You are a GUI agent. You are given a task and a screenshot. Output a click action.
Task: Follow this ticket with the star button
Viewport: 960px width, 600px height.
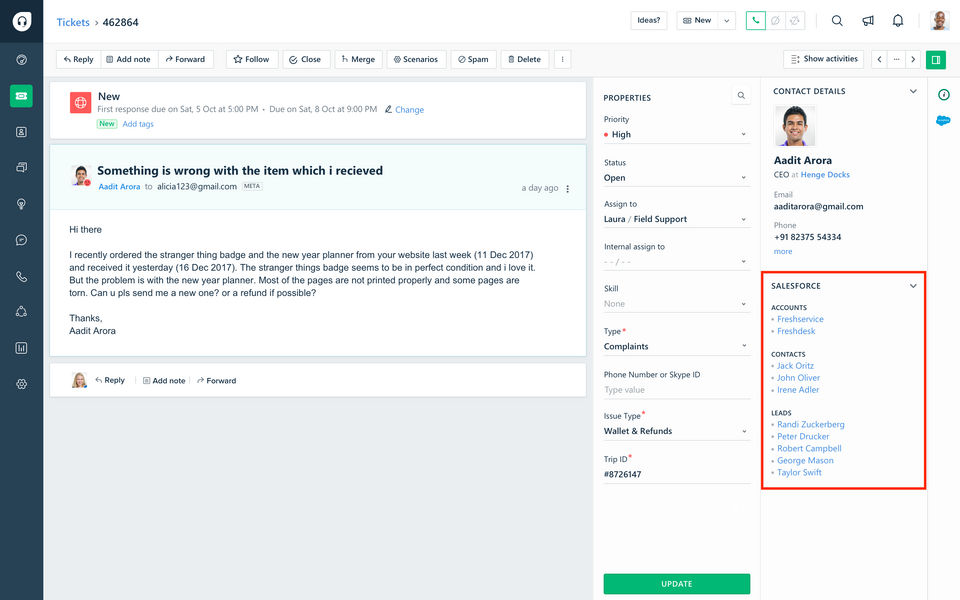click(251, 60)
